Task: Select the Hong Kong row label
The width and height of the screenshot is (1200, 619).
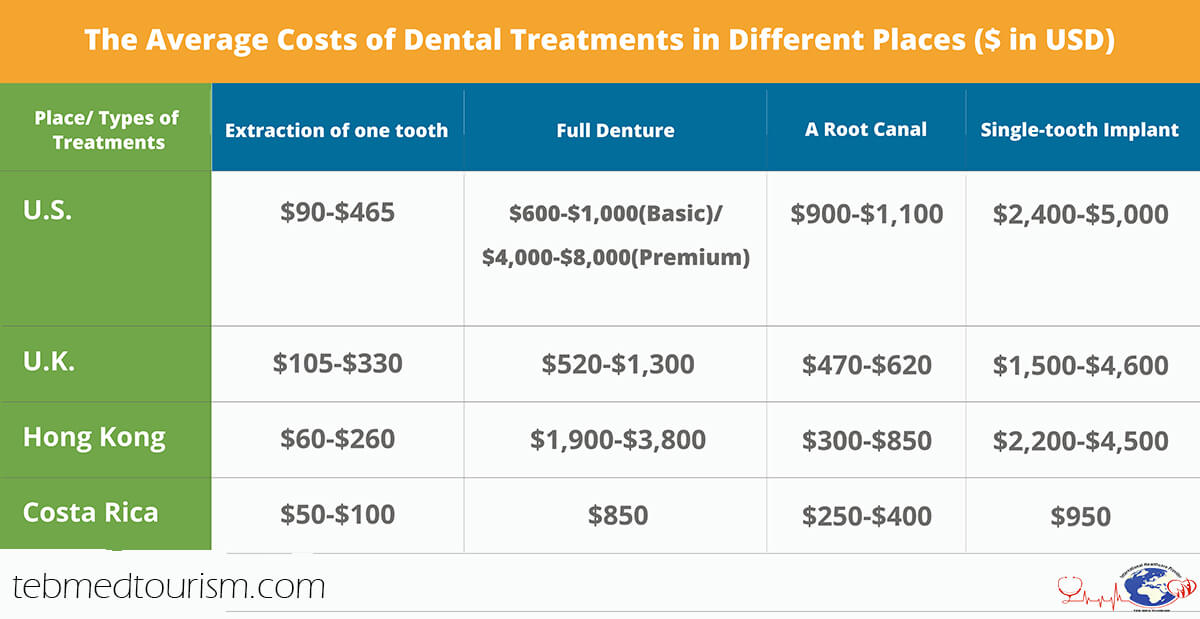Action: [94, 438]
